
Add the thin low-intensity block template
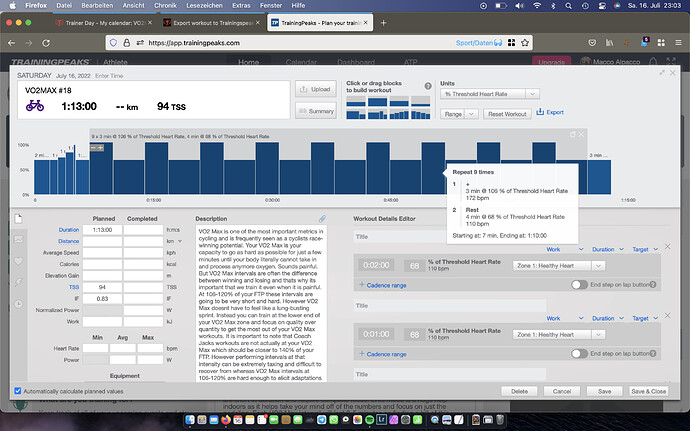420,102
